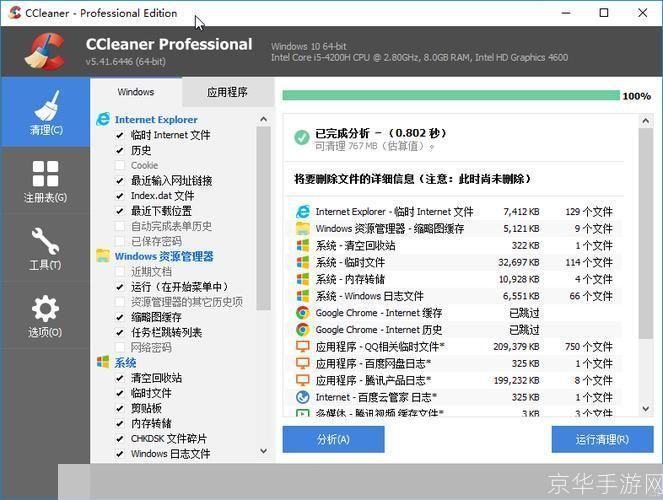
Task: Enable 资源管理器的其它历史项 checkbox
Action: (x=120, y=302)
